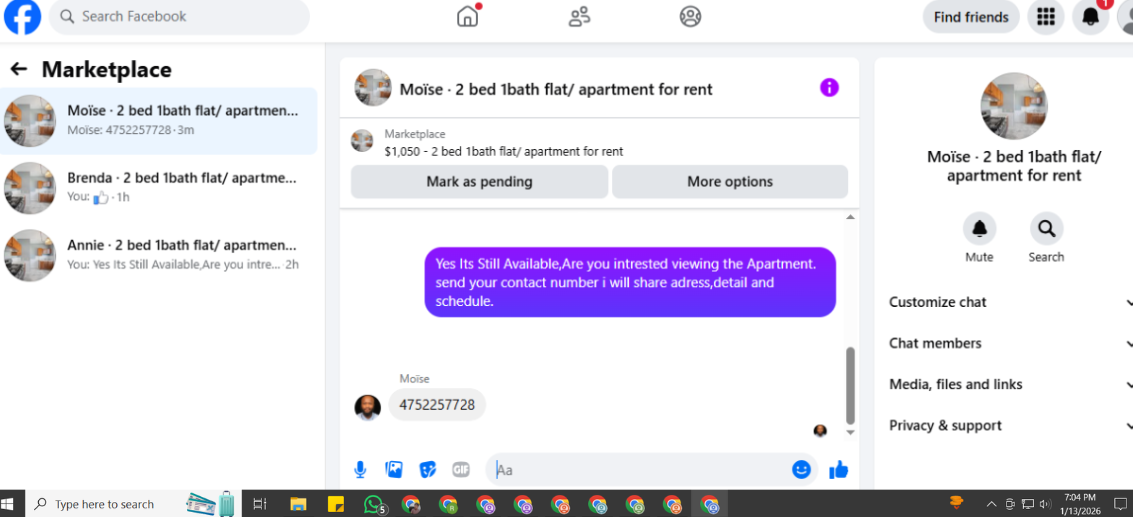Viewport: 1133px width, 517px height.
Task: Click the message text input field
Action: (x=639, y=470)
